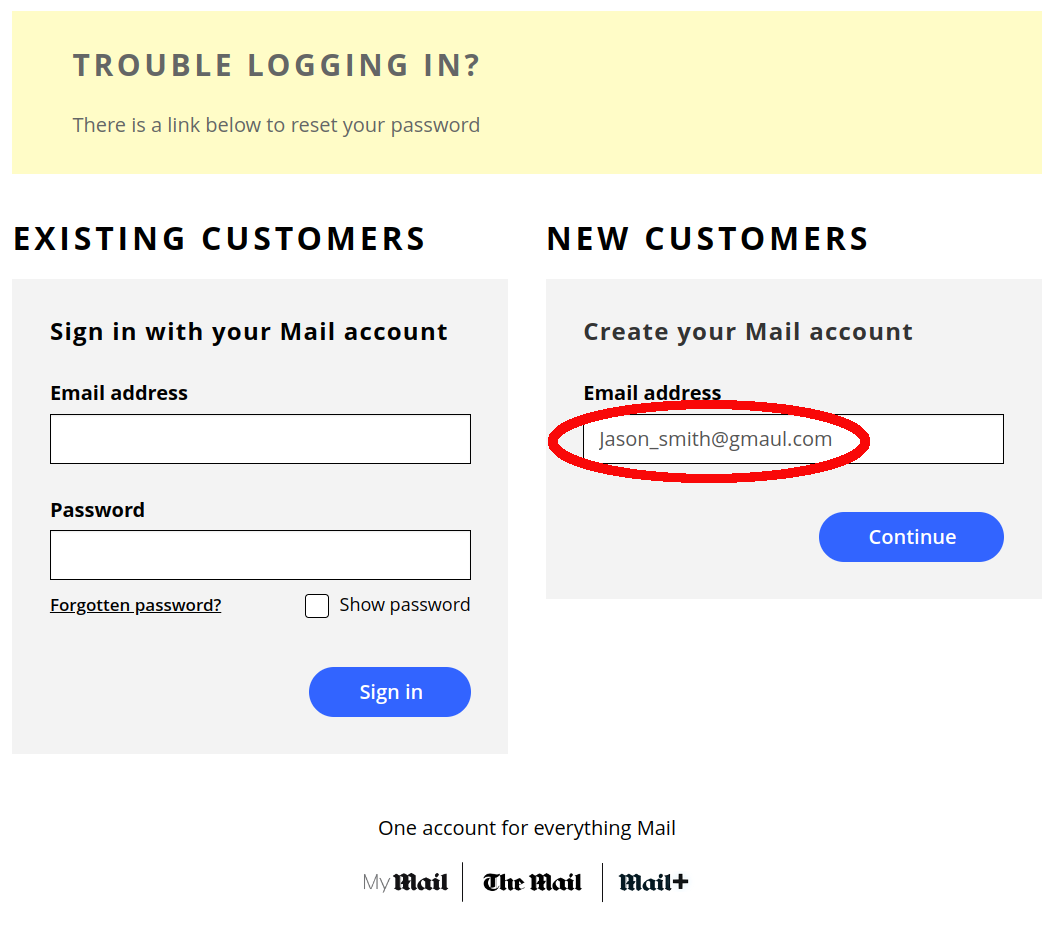Click the Email address label in New Customers panel
The image size is (1053, 938).
pos(652,392)
